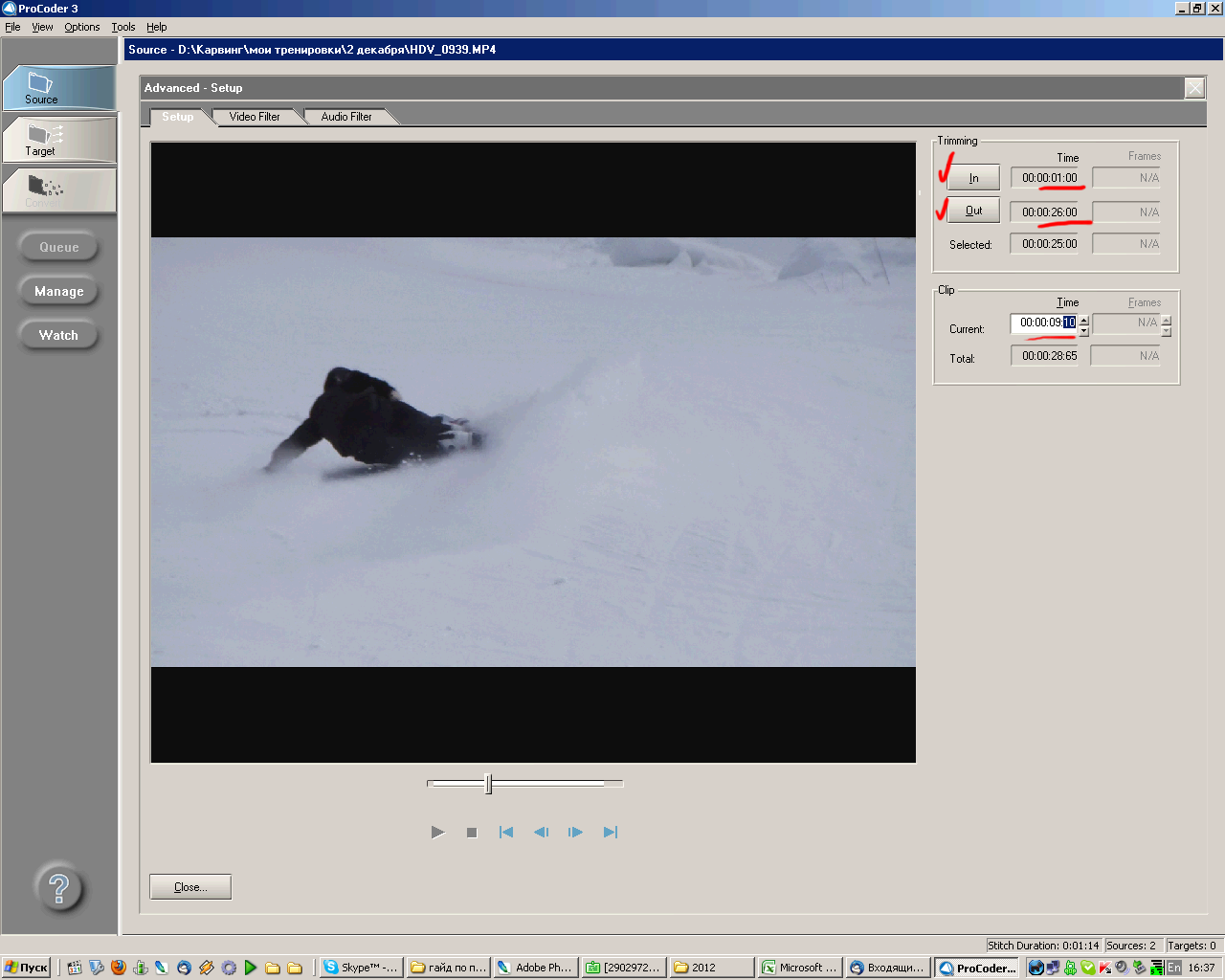Launch Firefox from quick launch
Viewport: 1225px width, 980px height.
click(x=119, y=968)
